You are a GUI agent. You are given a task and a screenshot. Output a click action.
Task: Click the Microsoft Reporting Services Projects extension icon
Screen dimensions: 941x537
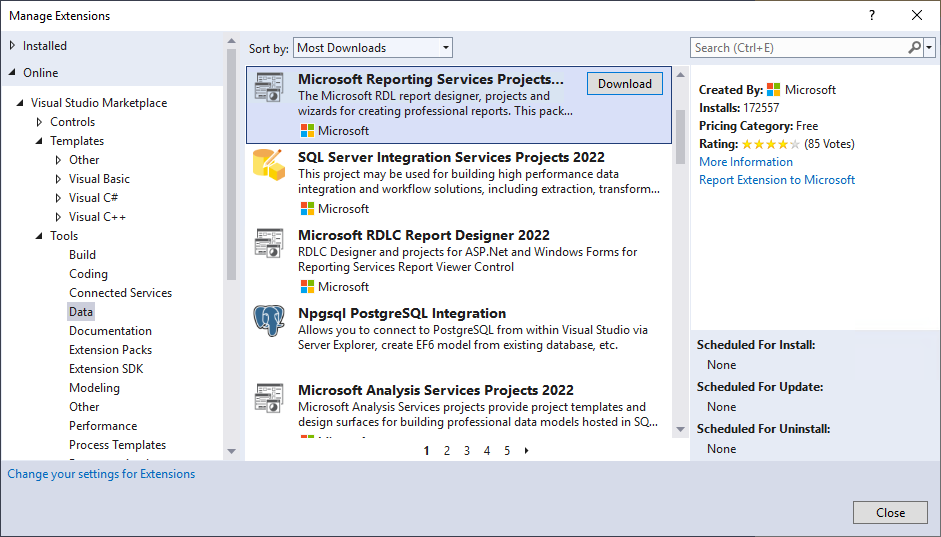click(x=268, y=88)
